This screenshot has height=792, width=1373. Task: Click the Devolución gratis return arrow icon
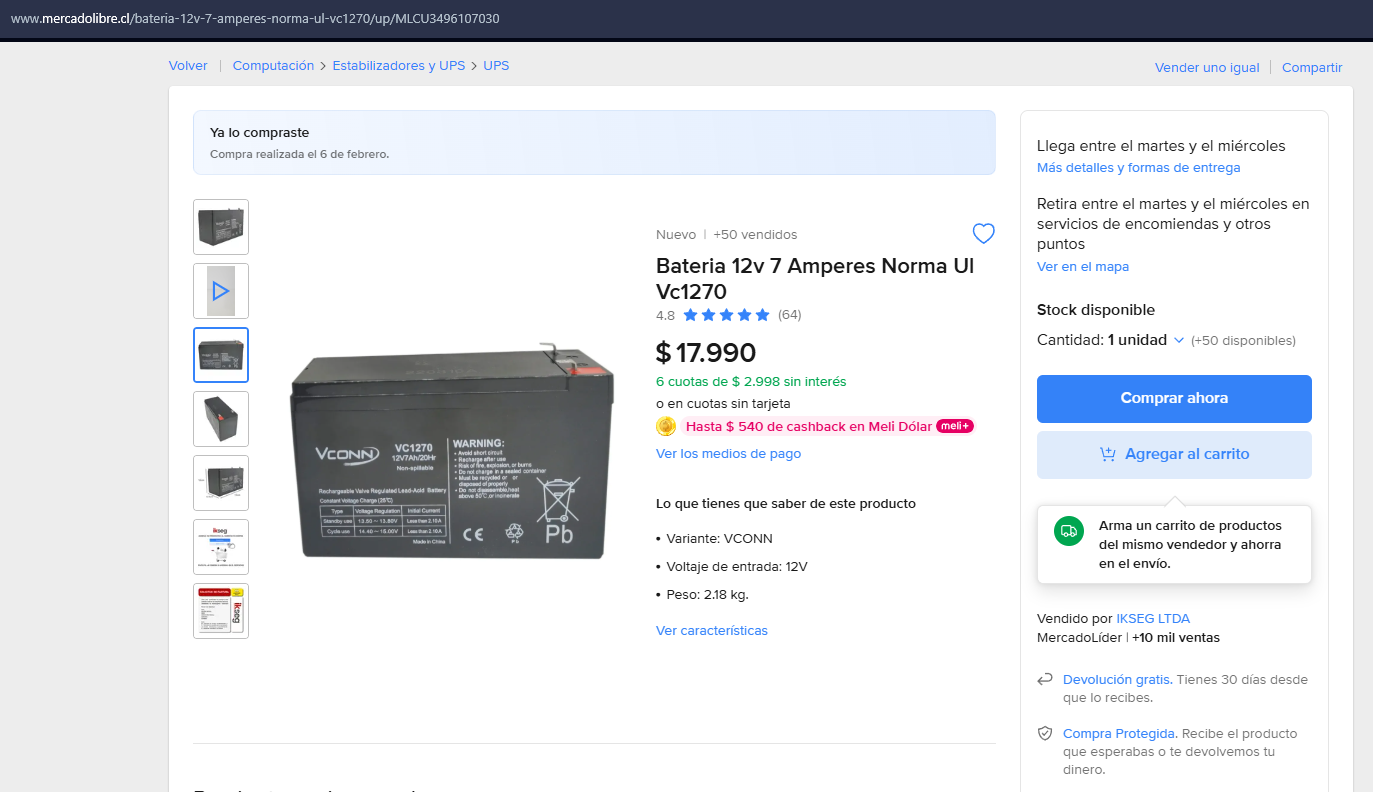click(x=1045, y=680)
